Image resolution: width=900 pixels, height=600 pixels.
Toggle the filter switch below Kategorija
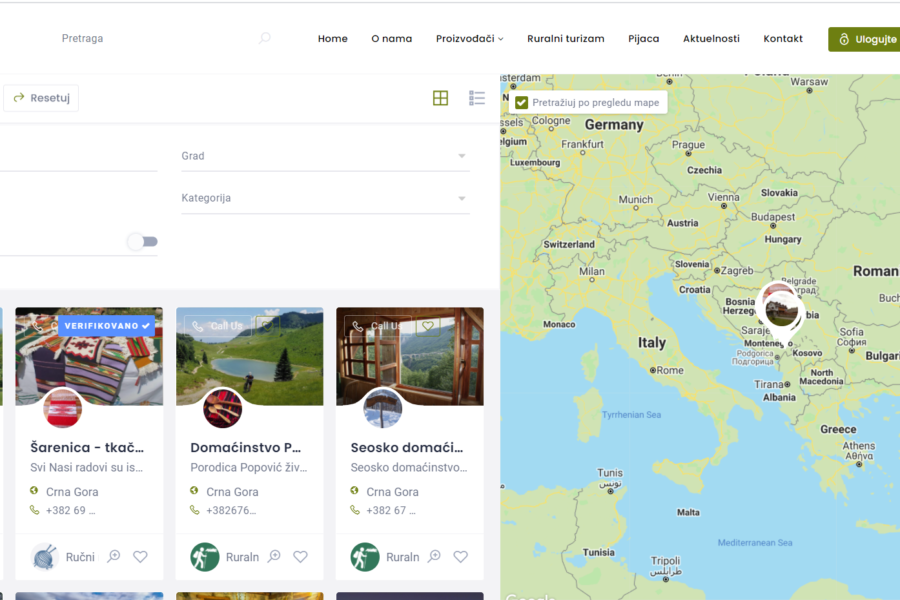click(x=143, y=242)
